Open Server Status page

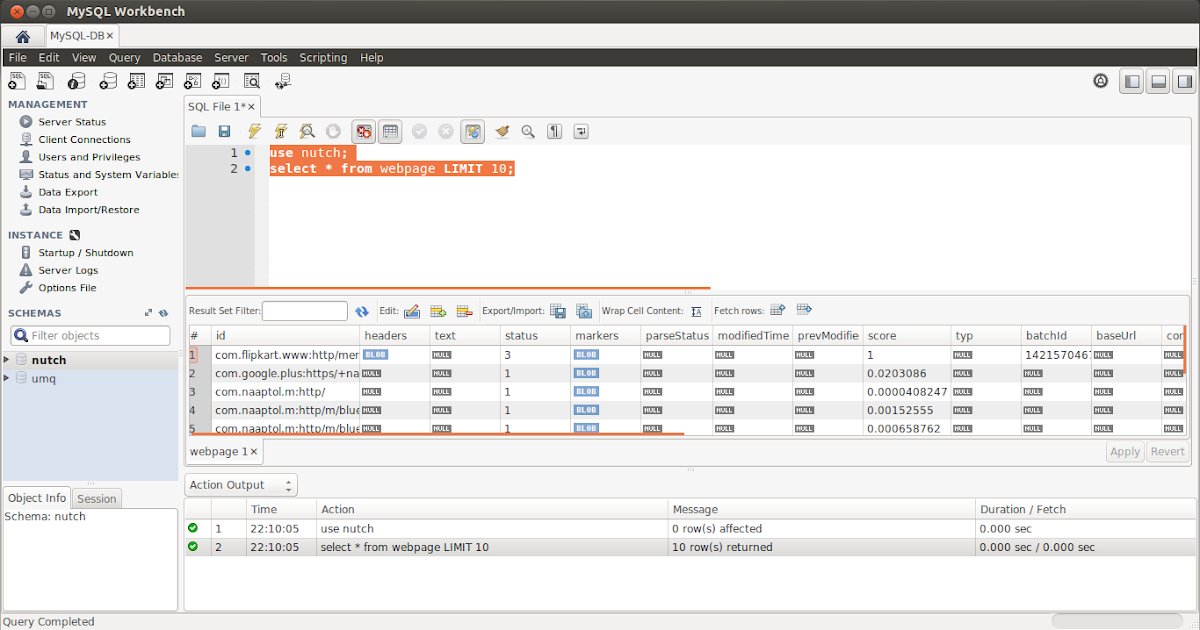[x=72, y=122]
